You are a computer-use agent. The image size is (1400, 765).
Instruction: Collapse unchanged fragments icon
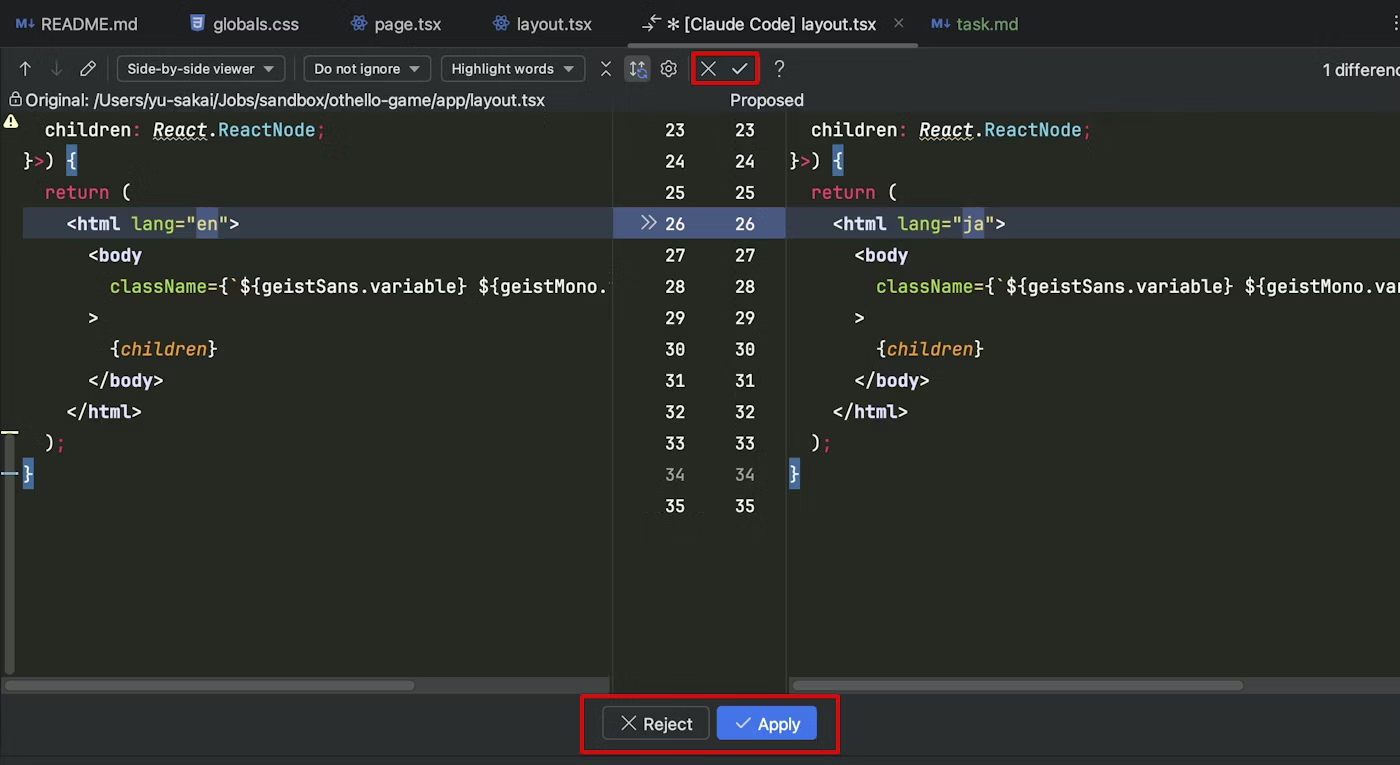[606, 69]
